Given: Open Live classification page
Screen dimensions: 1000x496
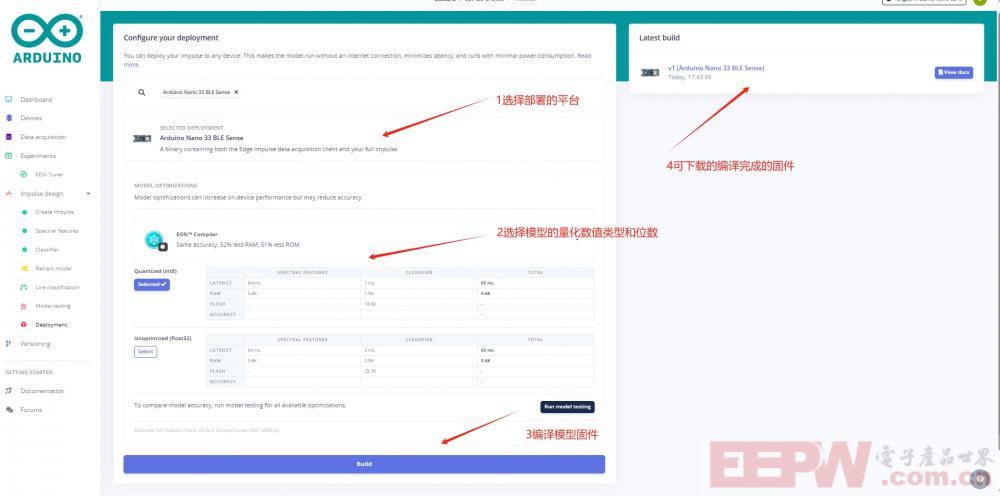Looking at the screenshot, I should pos(57,287).
